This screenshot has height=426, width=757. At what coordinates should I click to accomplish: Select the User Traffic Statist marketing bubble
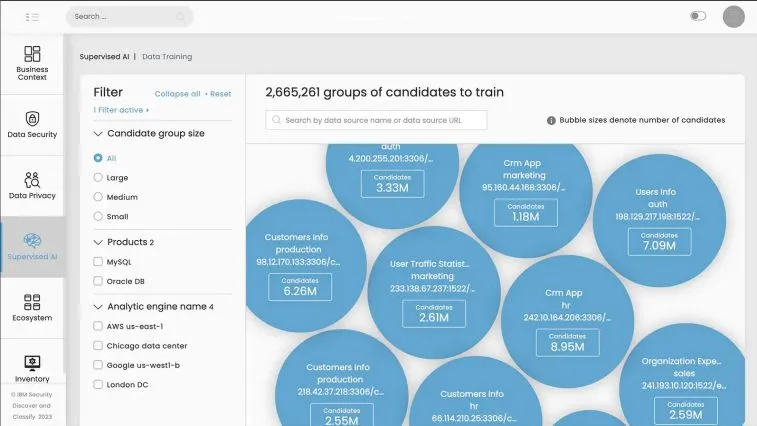434,293
